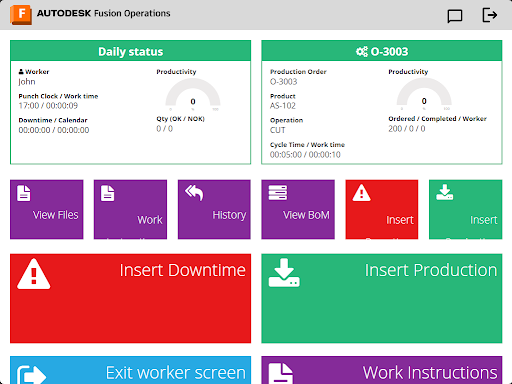Click the large Insert Downtime button
Image resolution: width=512 pixels, height=384 pixels.
click(130, 298)
